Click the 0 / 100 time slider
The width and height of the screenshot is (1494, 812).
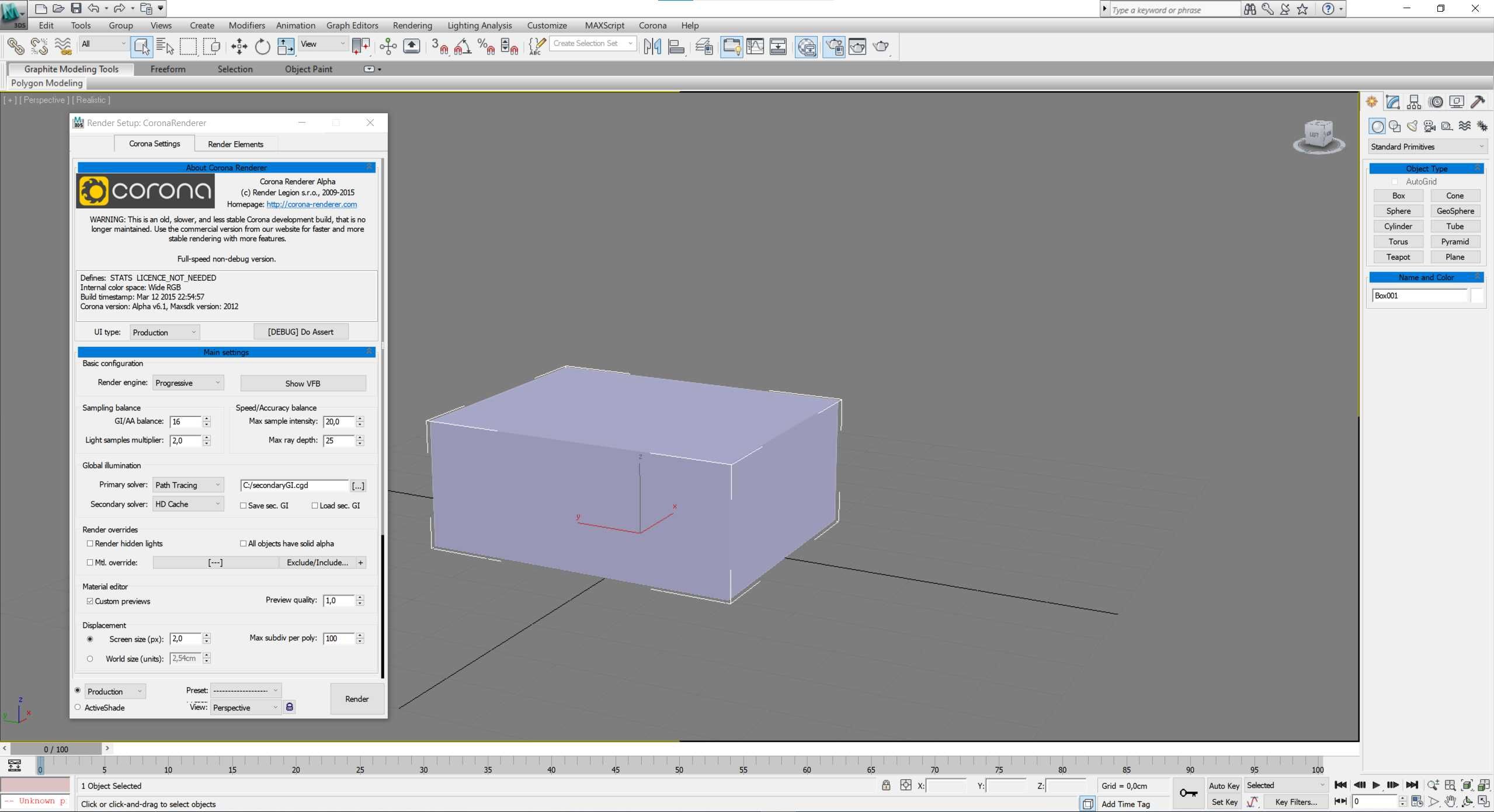pos(56,749)
